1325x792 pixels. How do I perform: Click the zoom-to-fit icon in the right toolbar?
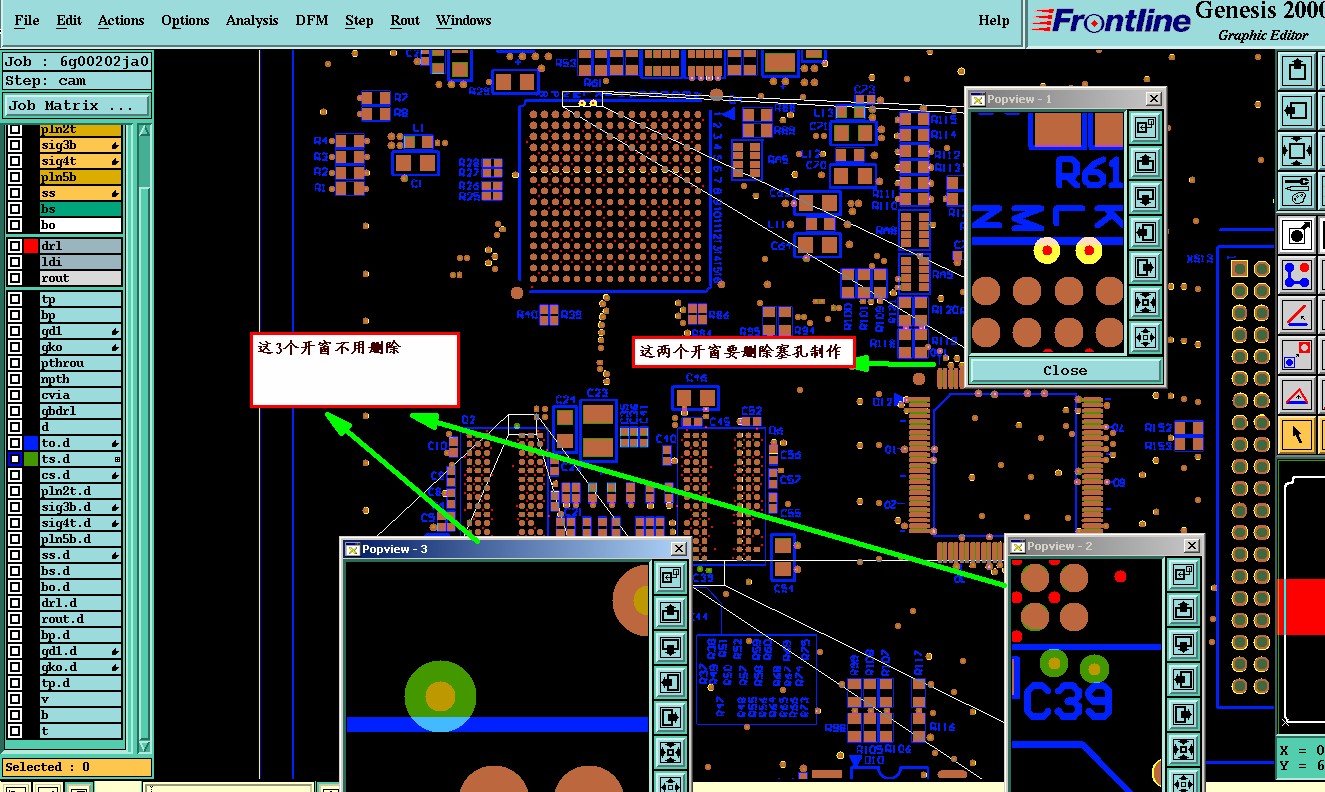point(1297,150)
